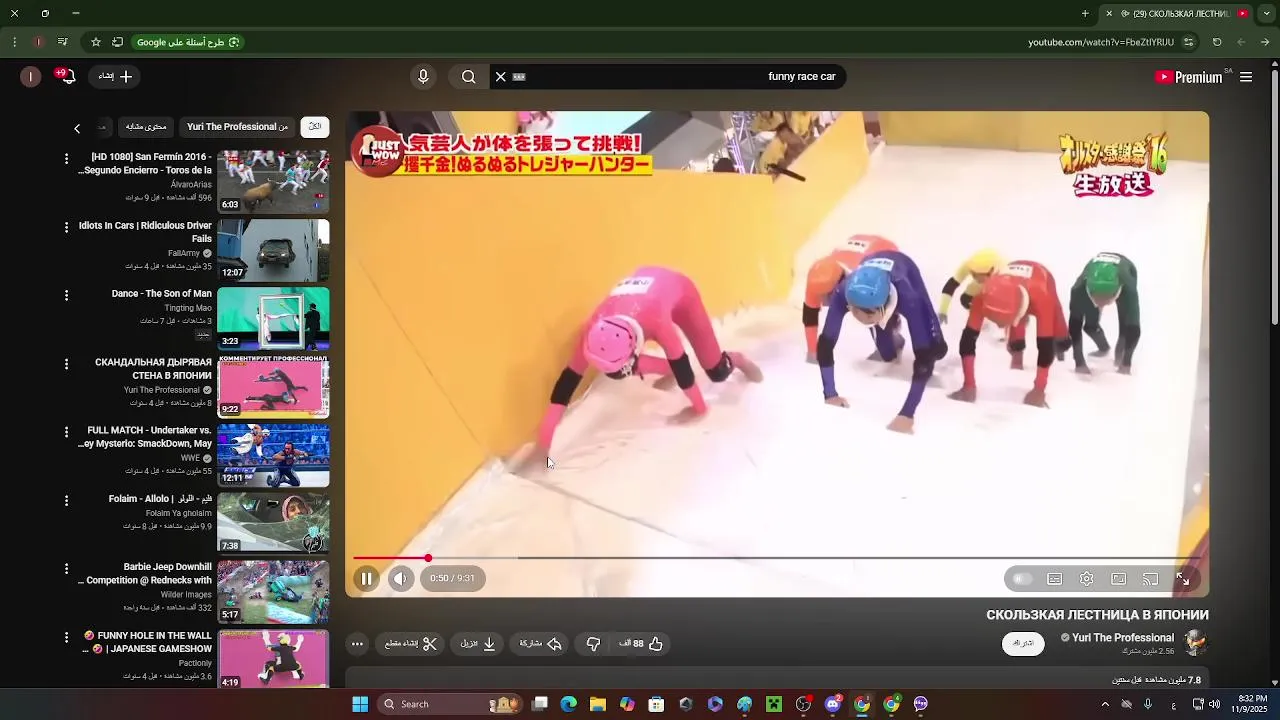This screenshot has width=1280, height=720.
Task: Select the 'All' chip in related videos
Action: (x=315, y=127)
